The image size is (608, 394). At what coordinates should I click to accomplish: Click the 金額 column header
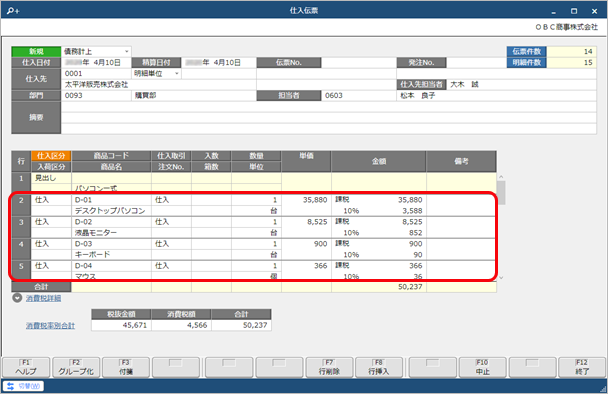tap(379, 161)
